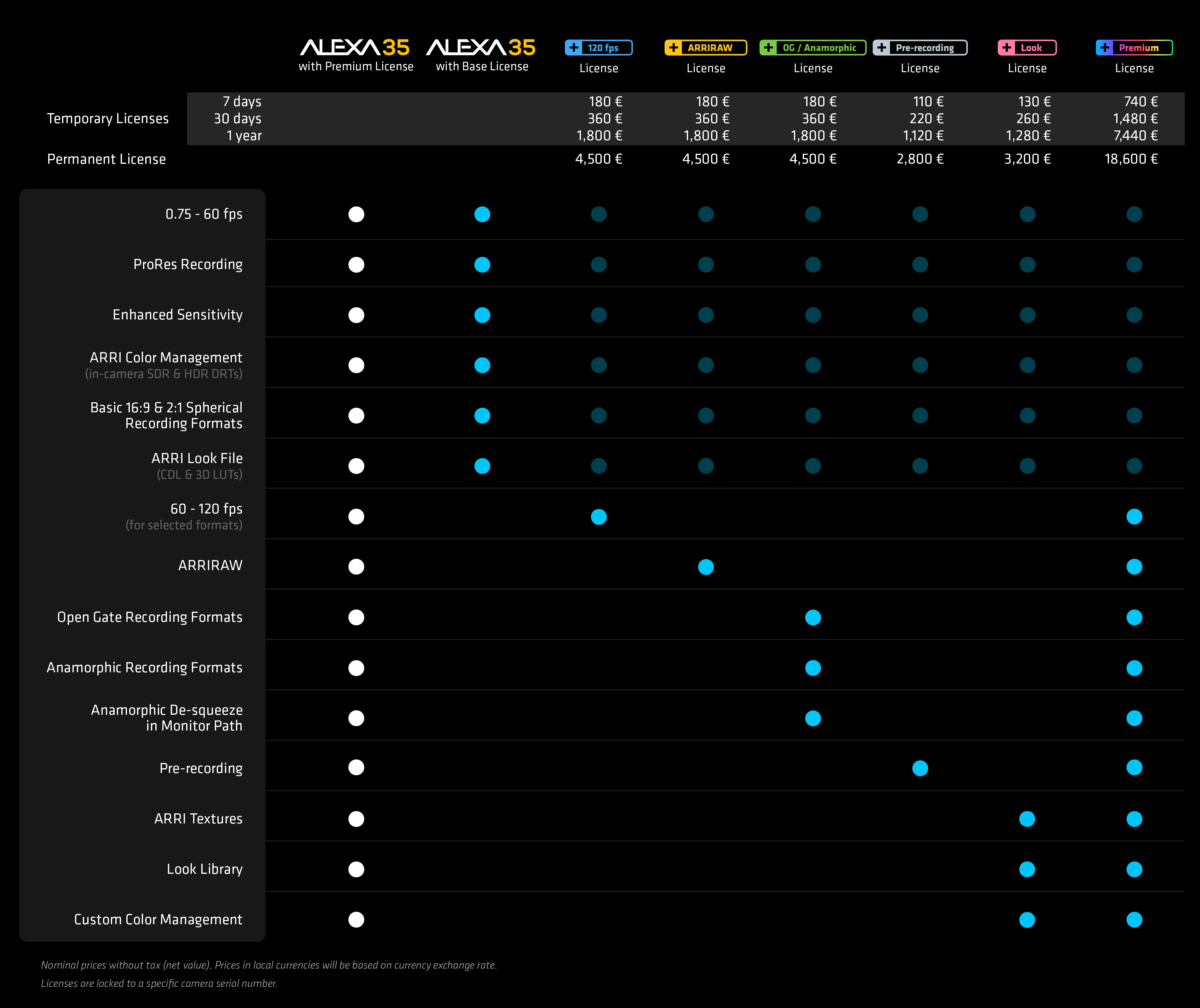Click the ARRI Textures dot under Look License
This screenshot has width=1200, height=1008.
coord(1027,819)
